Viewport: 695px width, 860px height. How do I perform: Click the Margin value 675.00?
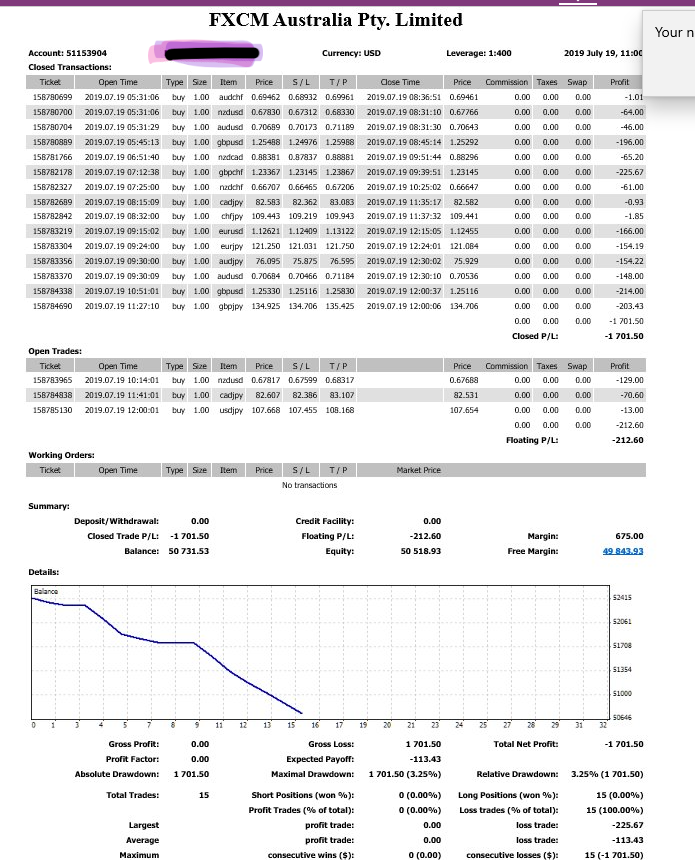click(x=629, y=536)
